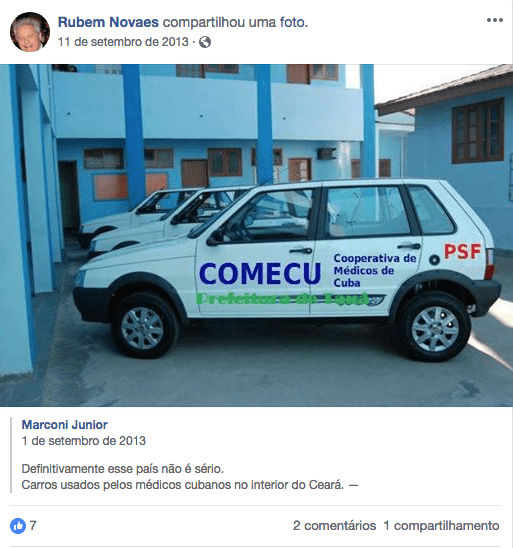Open the three-dot post options menu
This screenshot has height=548, width=513.
click(495, 20)
